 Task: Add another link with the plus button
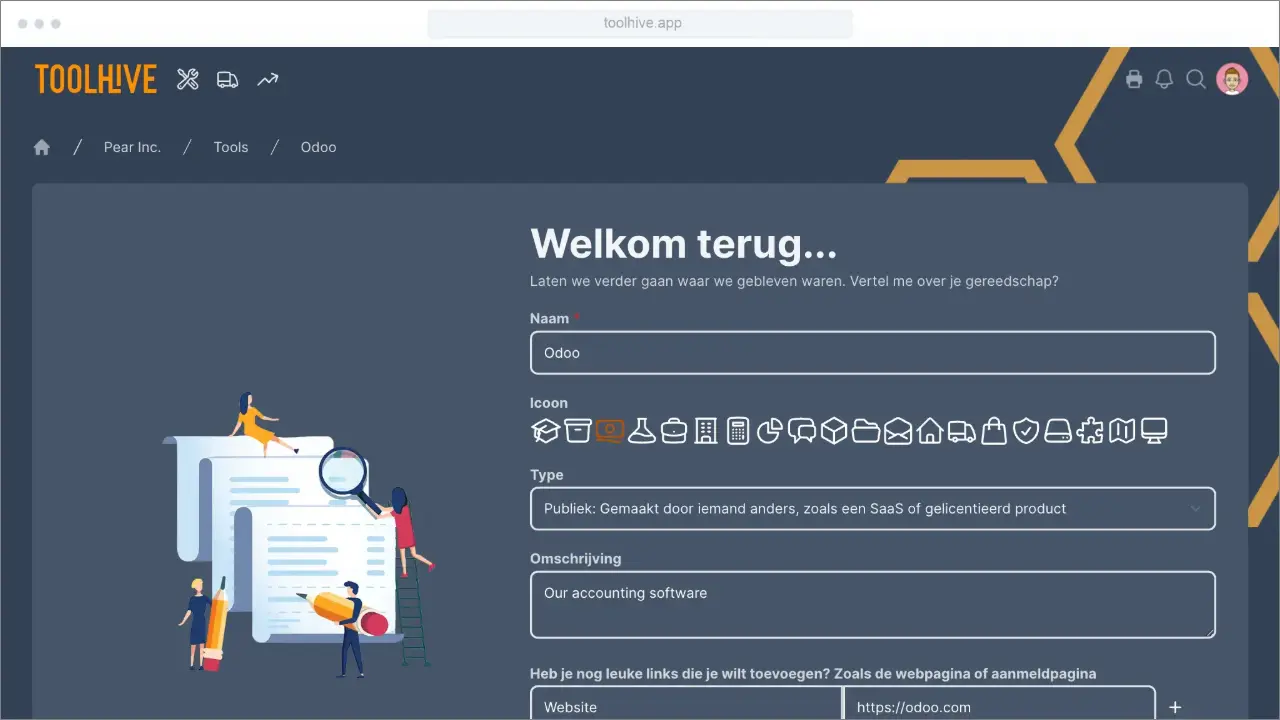click(1175, 706)
